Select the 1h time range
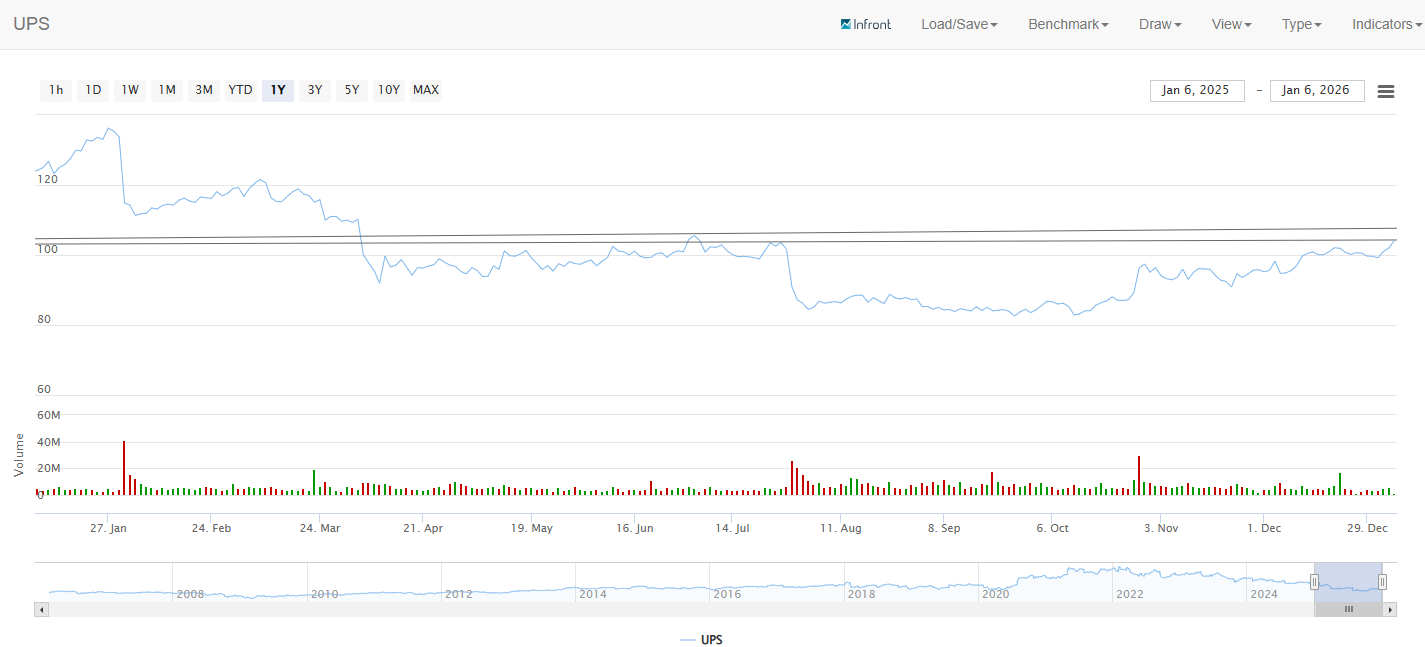Screen dimensions: 1425x647 [56, 90]
